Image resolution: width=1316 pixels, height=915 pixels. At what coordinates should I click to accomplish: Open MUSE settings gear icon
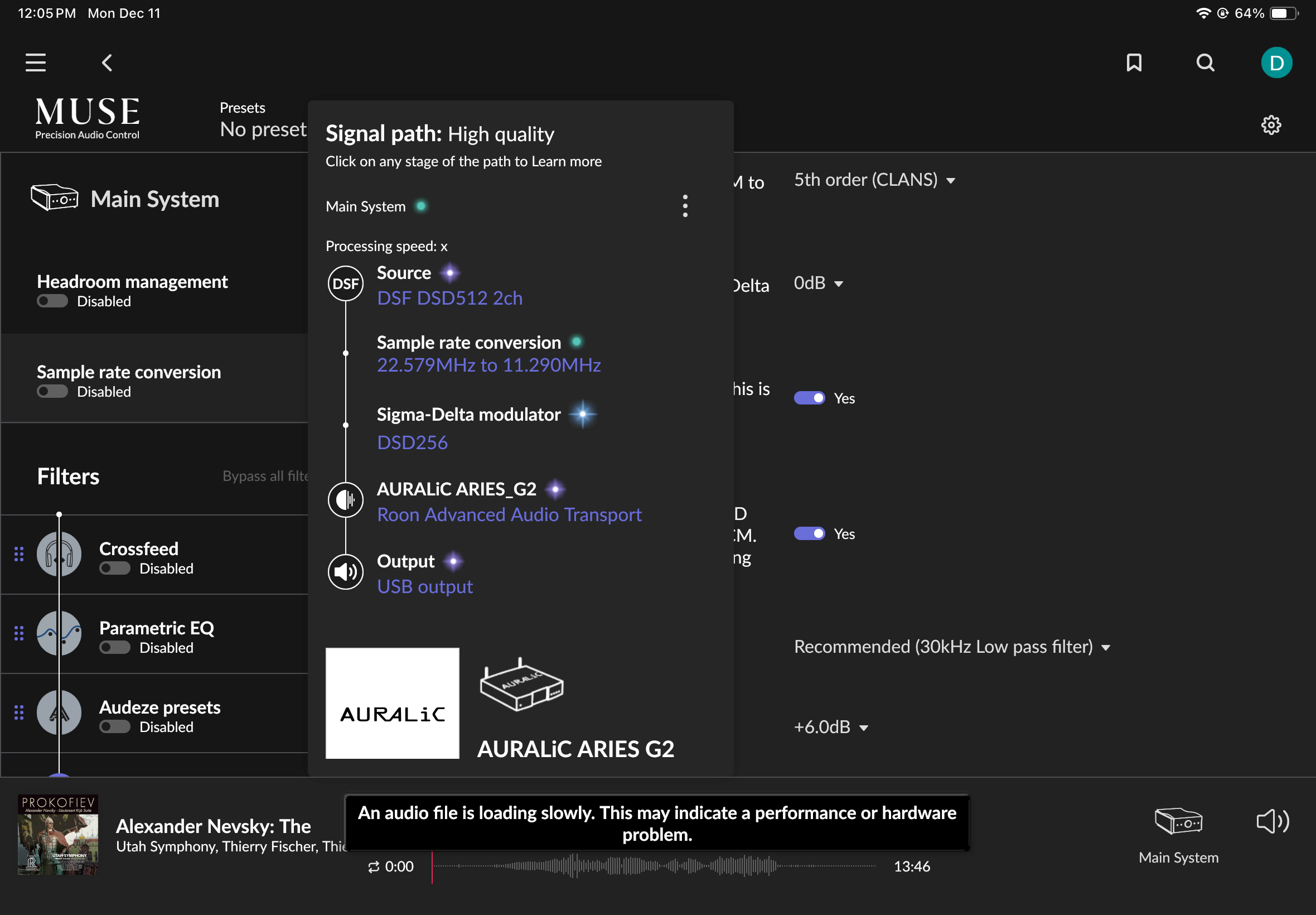coord(1271,125)
